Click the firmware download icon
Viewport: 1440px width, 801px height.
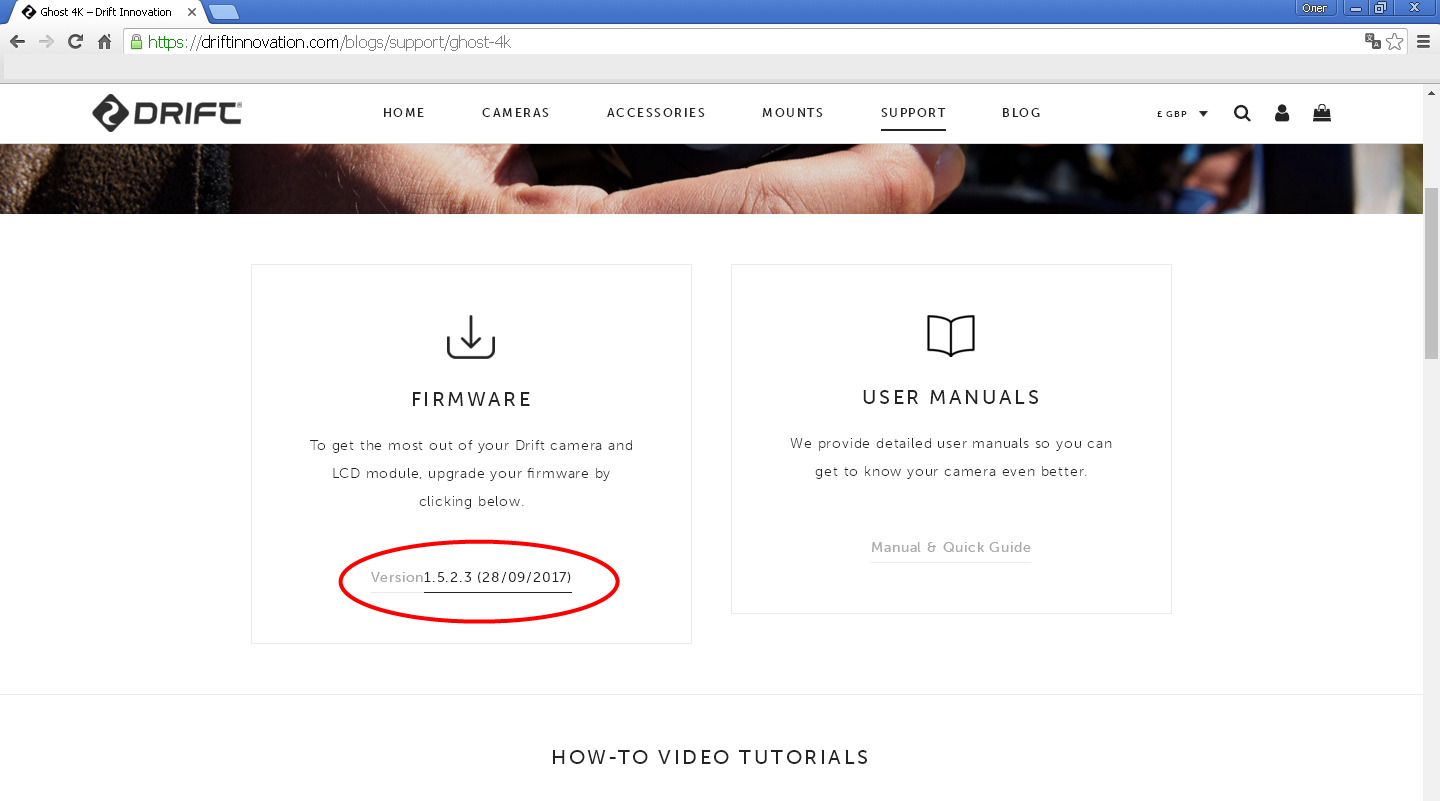pos(471,337)
